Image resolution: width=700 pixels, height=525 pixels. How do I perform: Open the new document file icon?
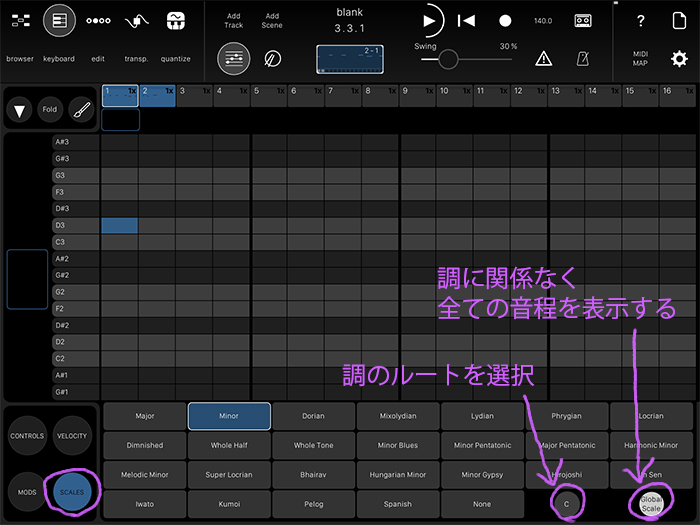point(679,21)
